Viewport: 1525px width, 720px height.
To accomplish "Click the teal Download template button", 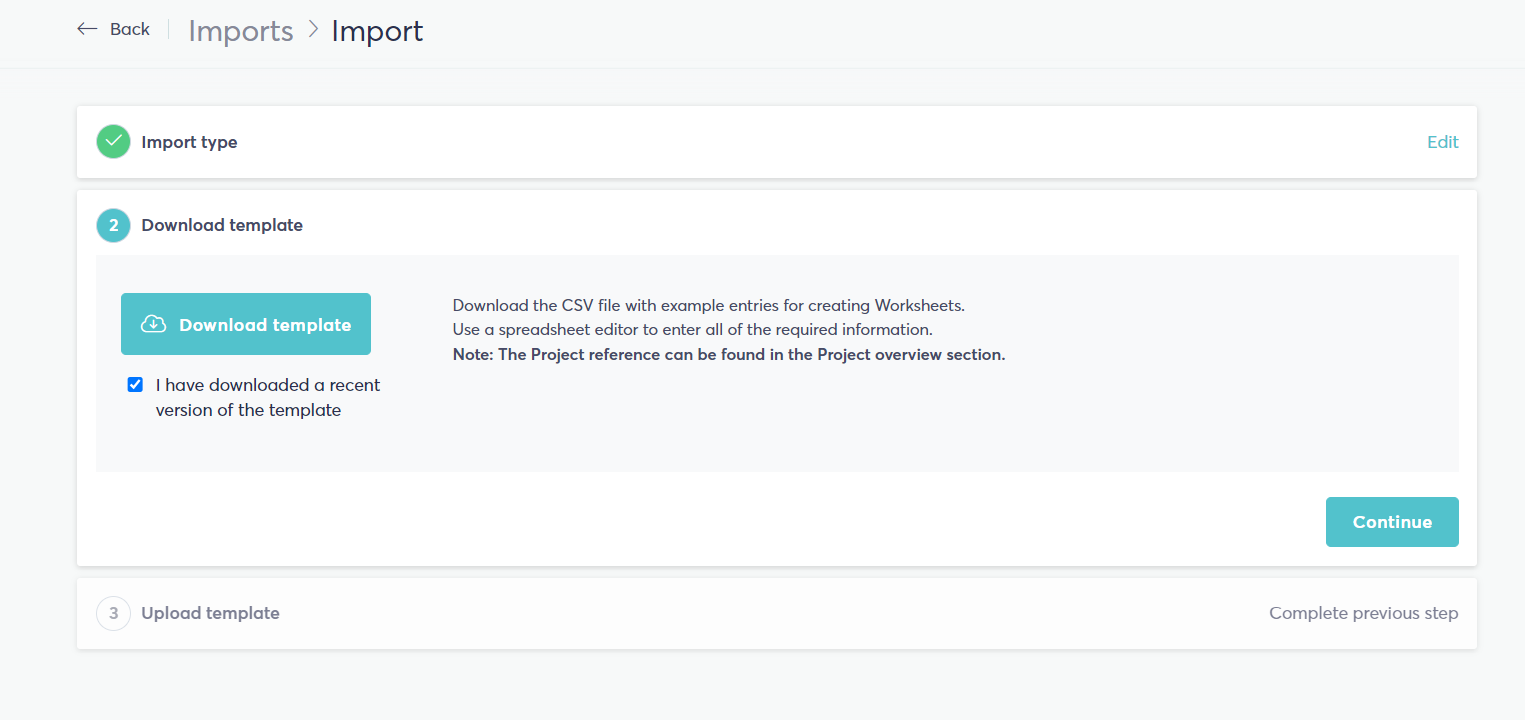I will point(246,324).
